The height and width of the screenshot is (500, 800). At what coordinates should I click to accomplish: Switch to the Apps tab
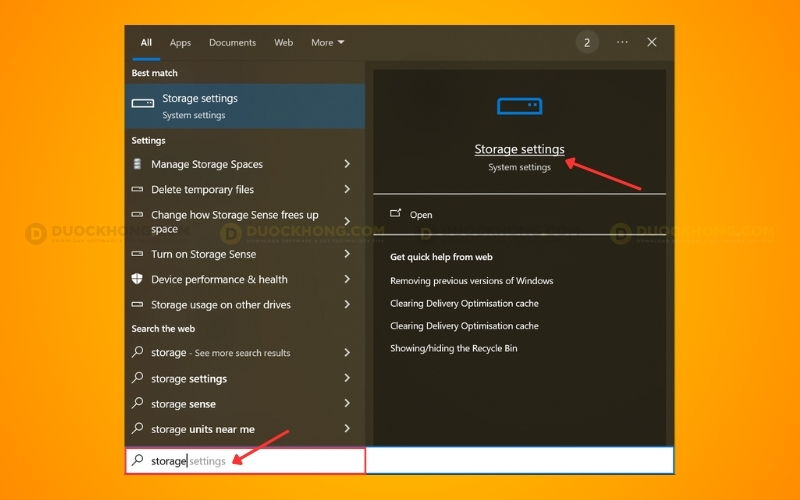[x=180, y=43]
